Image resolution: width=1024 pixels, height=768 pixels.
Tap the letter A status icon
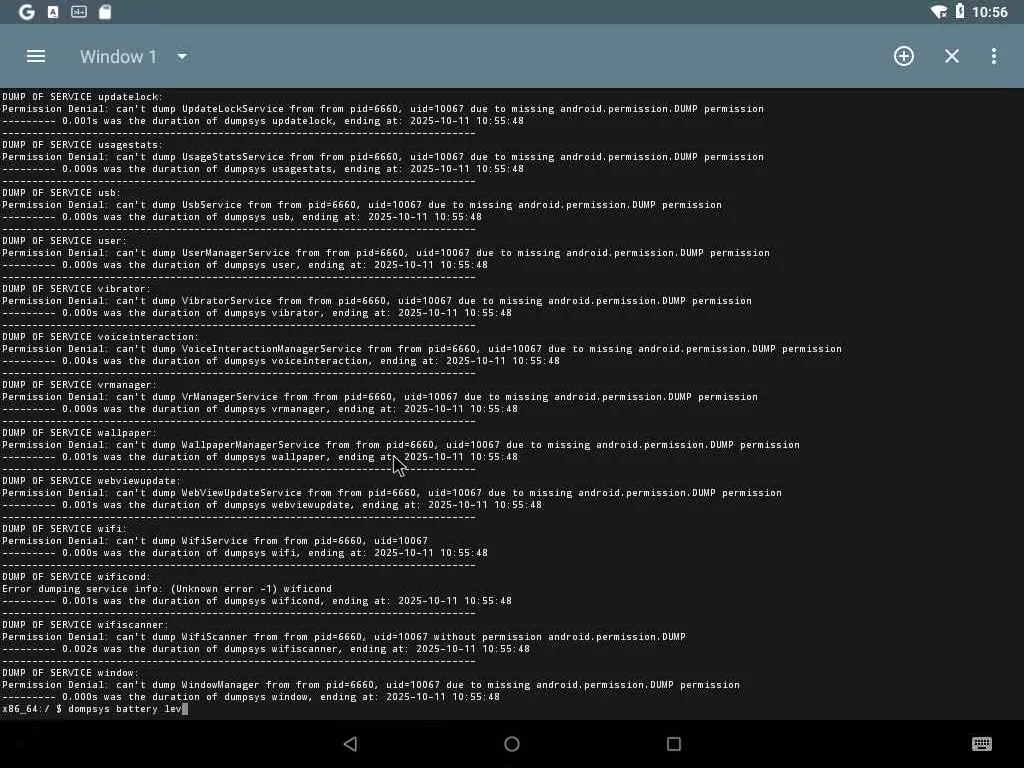(53, 12)
